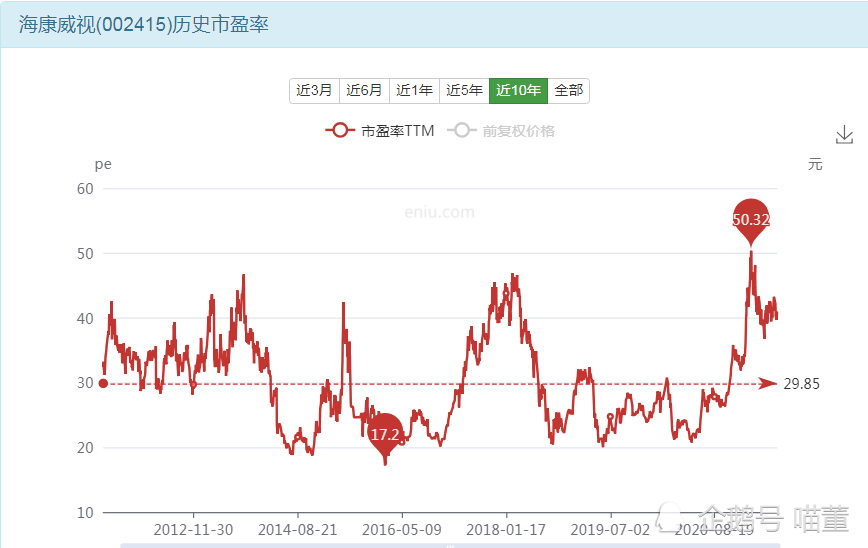Click the 50.32 maximum marker pin
Viewport: 868px width, 548px height.
(x=751, y=219)
